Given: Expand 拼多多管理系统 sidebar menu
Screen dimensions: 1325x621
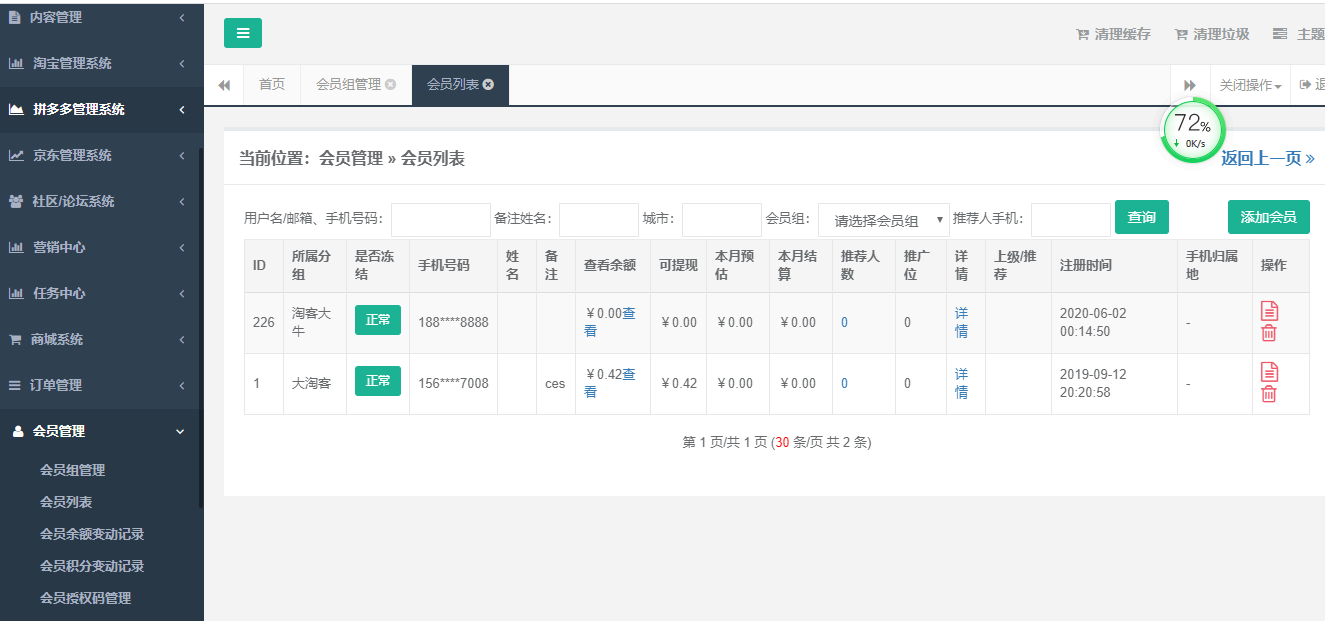Looking at the screenshot, I should [x=100, y=109].
